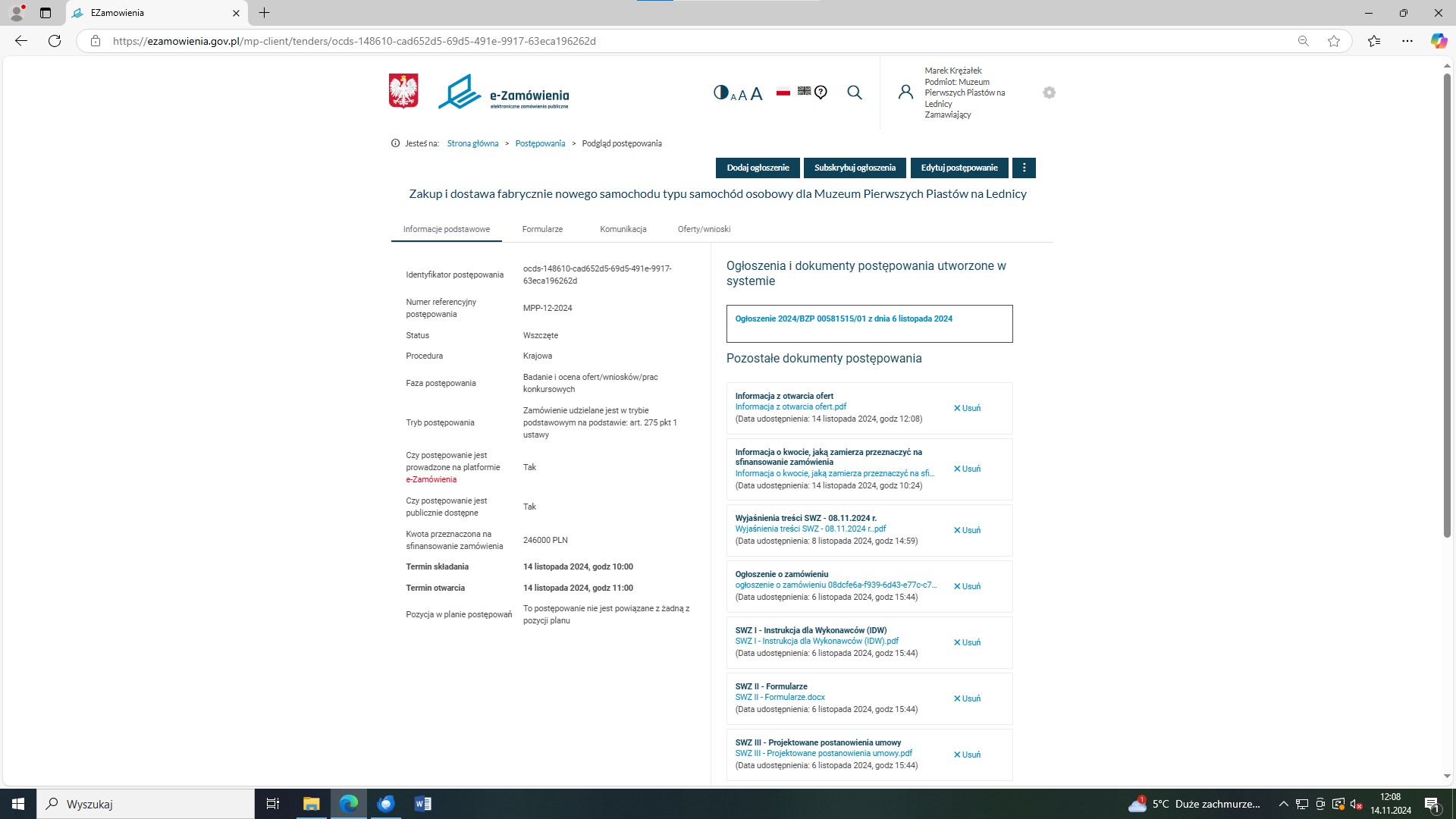Screen dimensions: 1456x819
Task: Switch to the Komunikacja tab
Action: coord(623,229)
